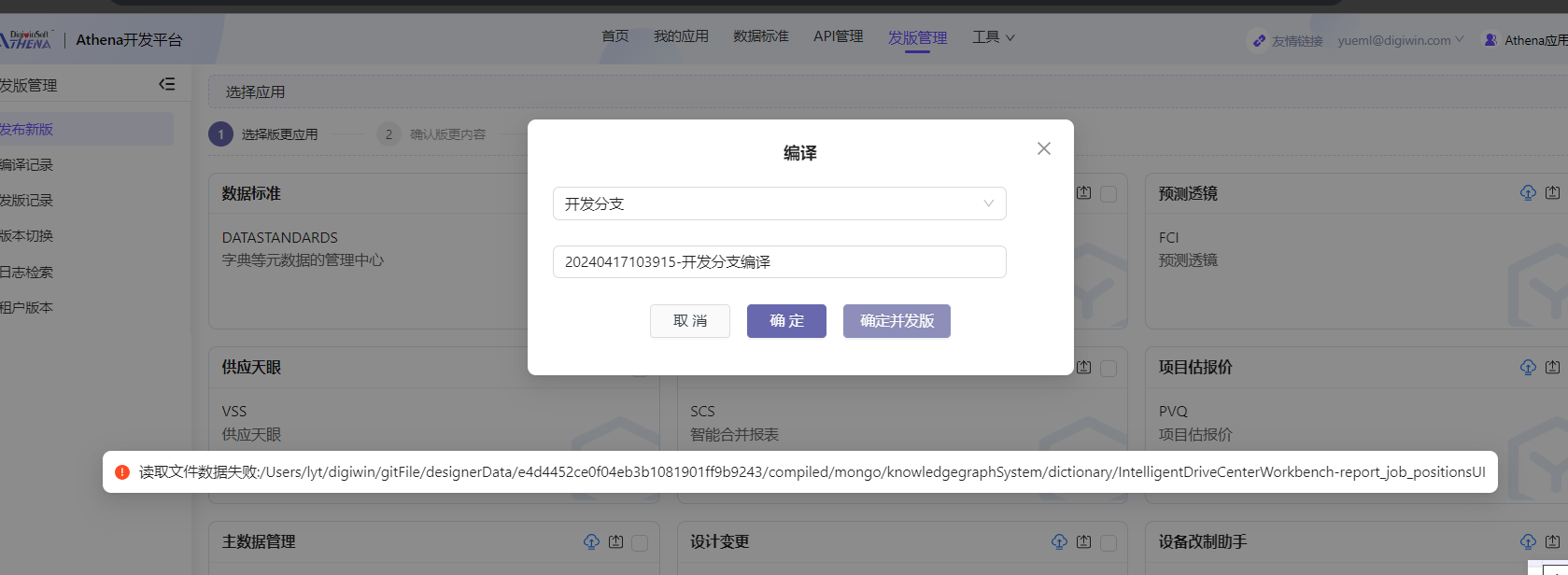The image size is (1568, 575).
Task: Click the 供应天眼 card title
Action: [251, 367]
